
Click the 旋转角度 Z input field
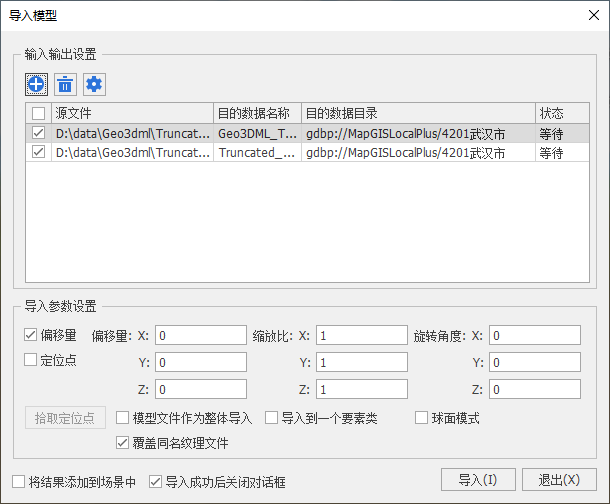click(534, 389)
